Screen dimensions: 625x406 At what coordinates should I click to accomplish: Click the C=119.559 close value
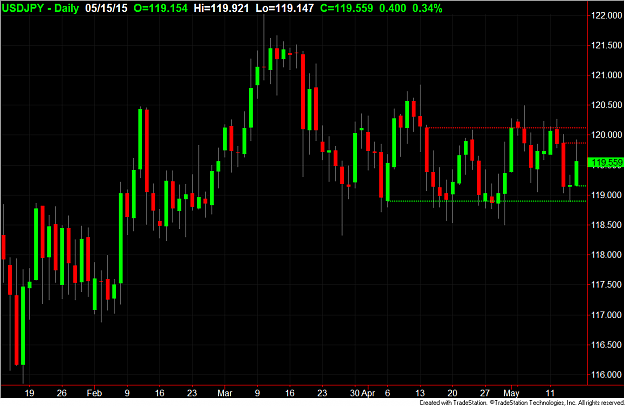pyautogui.click(x=346, y=8)
